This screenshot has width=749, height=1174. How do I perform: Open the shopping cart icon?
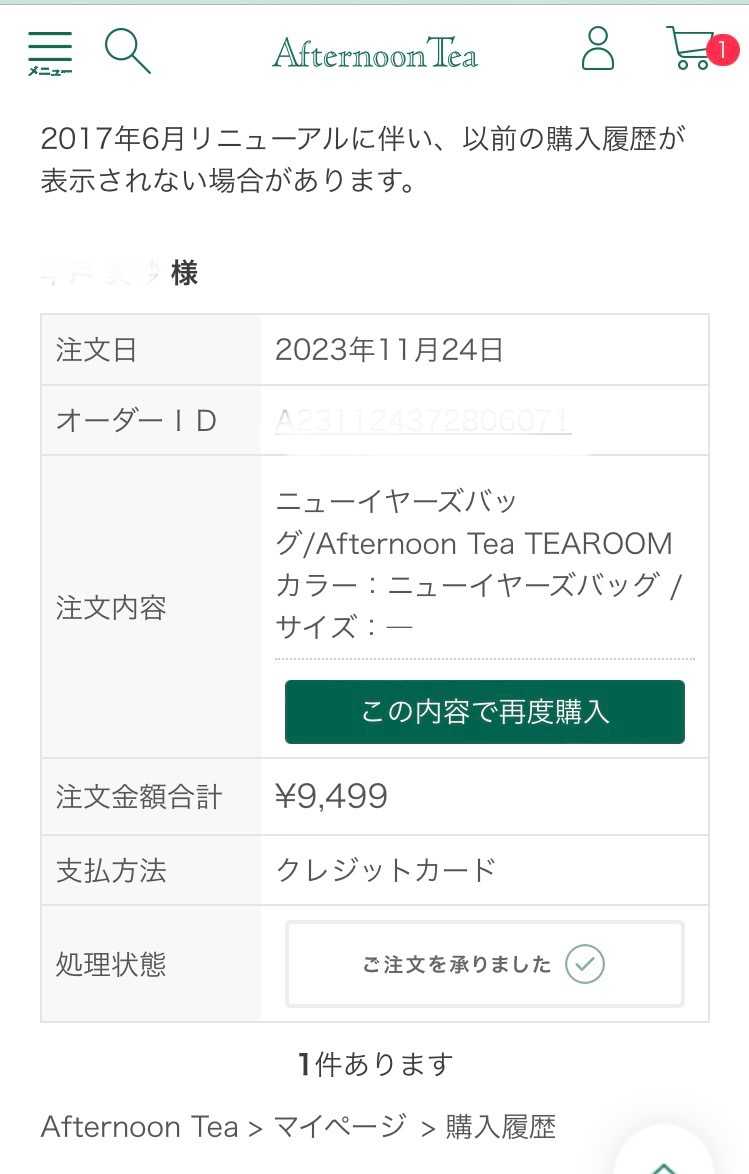click(x=690, y=49)
